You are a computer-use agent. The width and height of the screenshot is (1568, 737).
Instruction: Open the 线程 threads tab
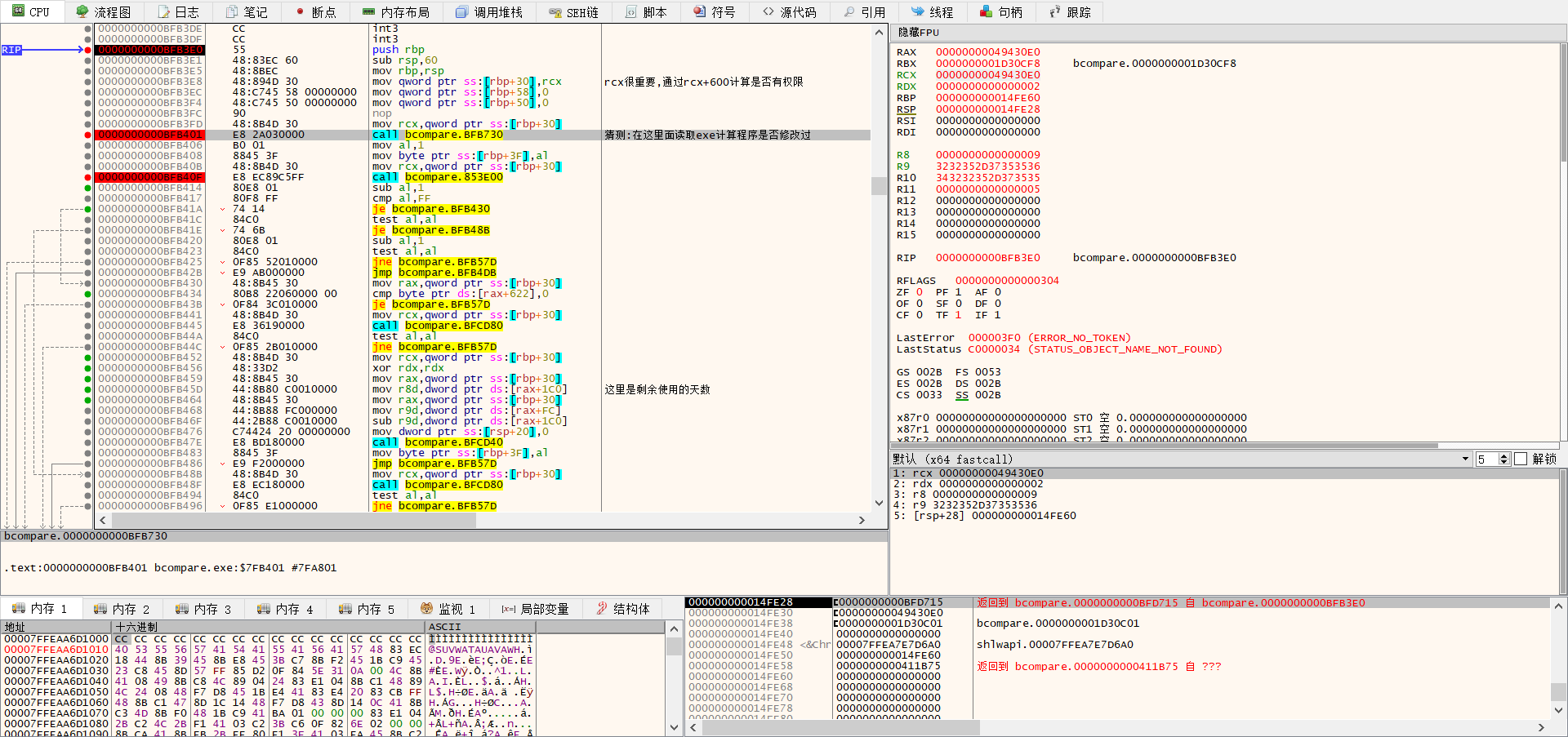coord(933,12)
